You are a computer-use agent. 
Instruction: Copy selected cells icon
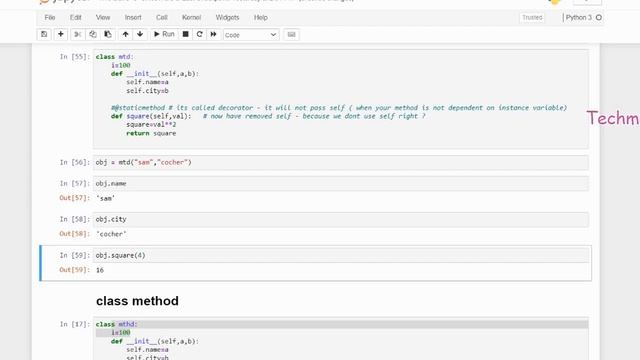[x=93, y=34]
